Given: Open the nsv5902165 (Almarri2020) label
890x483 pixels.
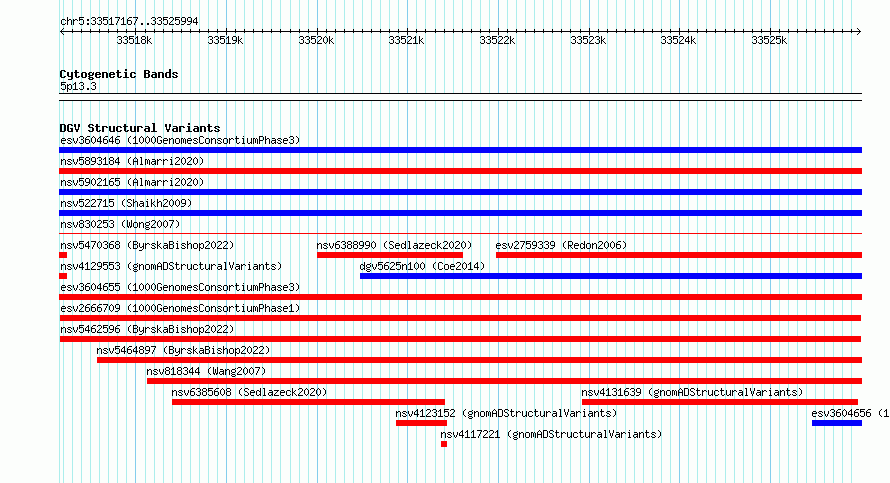Looking at the screenshot, I should point(132,182).
